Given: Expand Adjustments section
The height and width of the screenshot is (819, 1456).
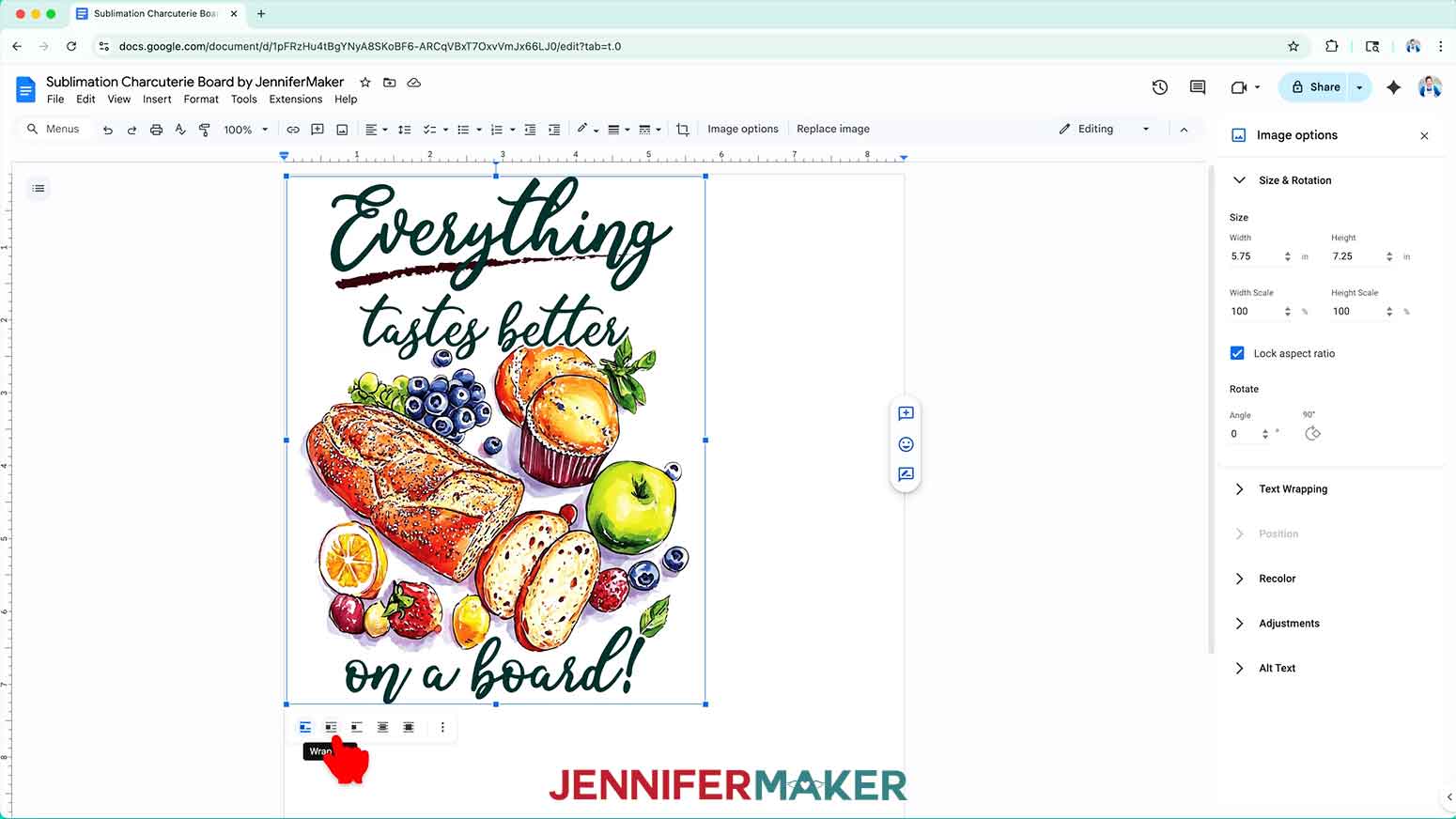Looking at the screenshot, I should 1239,624.
